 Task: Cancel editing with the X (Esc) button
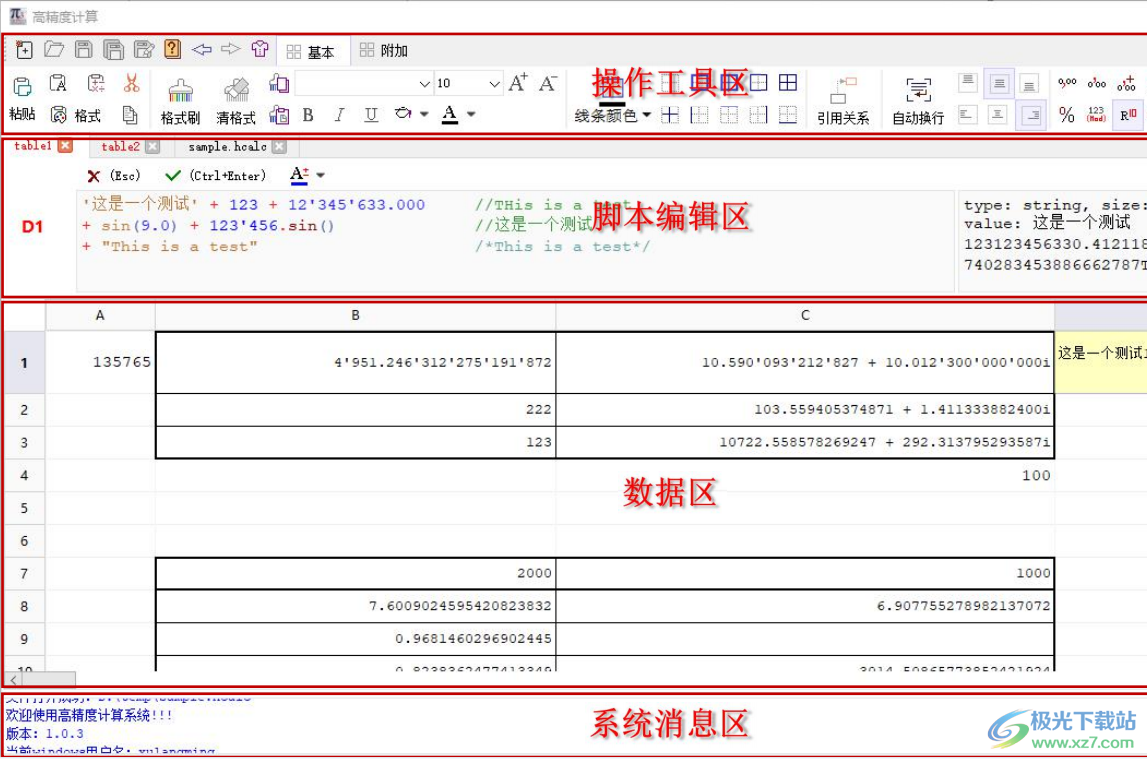[x=113, y=175]
